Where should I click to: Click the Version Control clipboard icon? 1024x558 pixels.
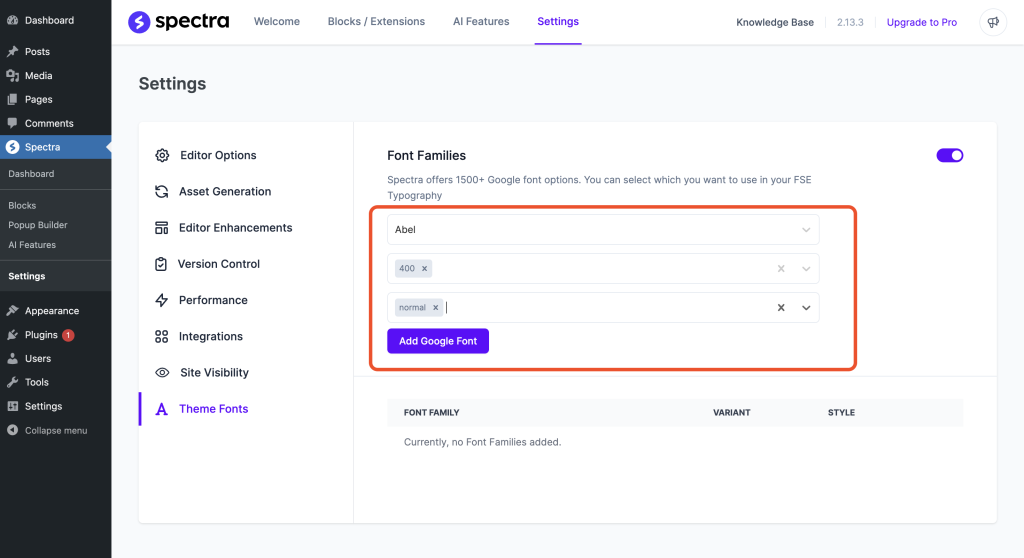(162, 264)
